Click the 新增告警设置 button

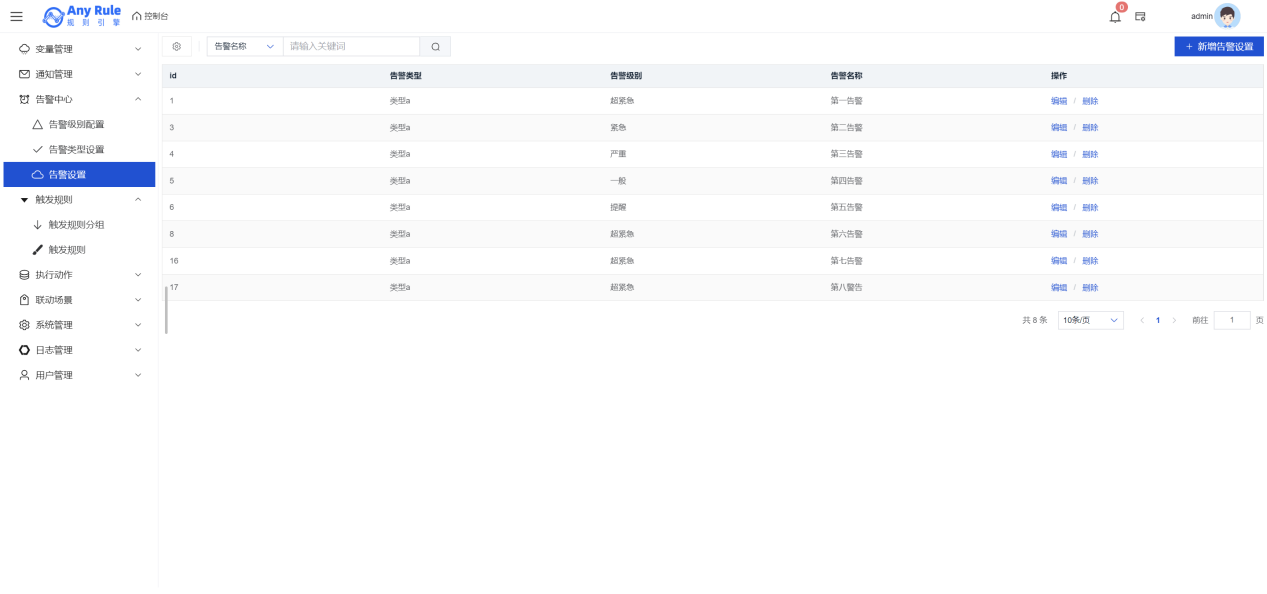pos(1219,46)
